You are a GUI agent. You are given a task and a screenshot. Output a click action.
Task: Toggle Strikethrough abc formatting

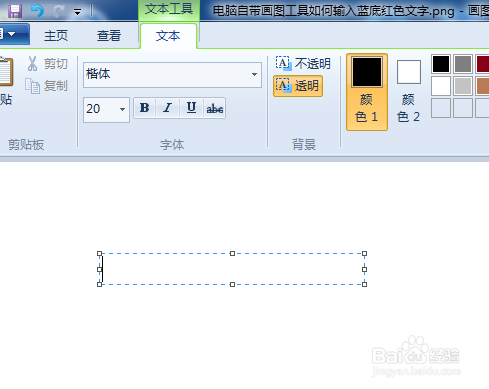[214, 108]
